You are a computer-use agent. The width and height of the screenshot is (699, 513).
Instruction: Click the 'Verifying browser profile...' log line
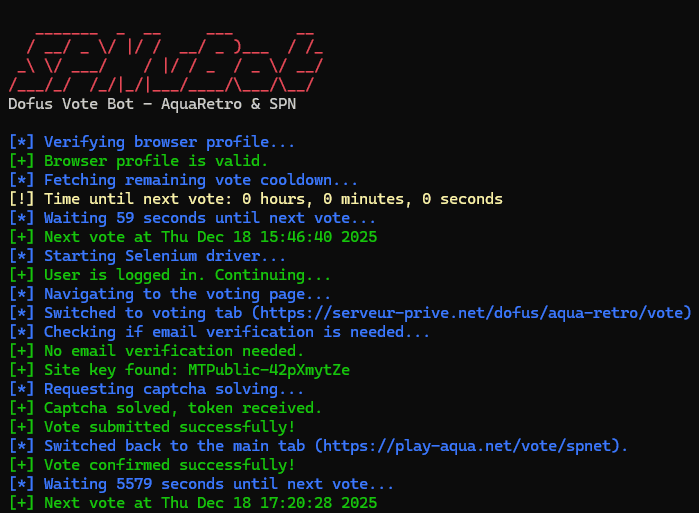152,142
